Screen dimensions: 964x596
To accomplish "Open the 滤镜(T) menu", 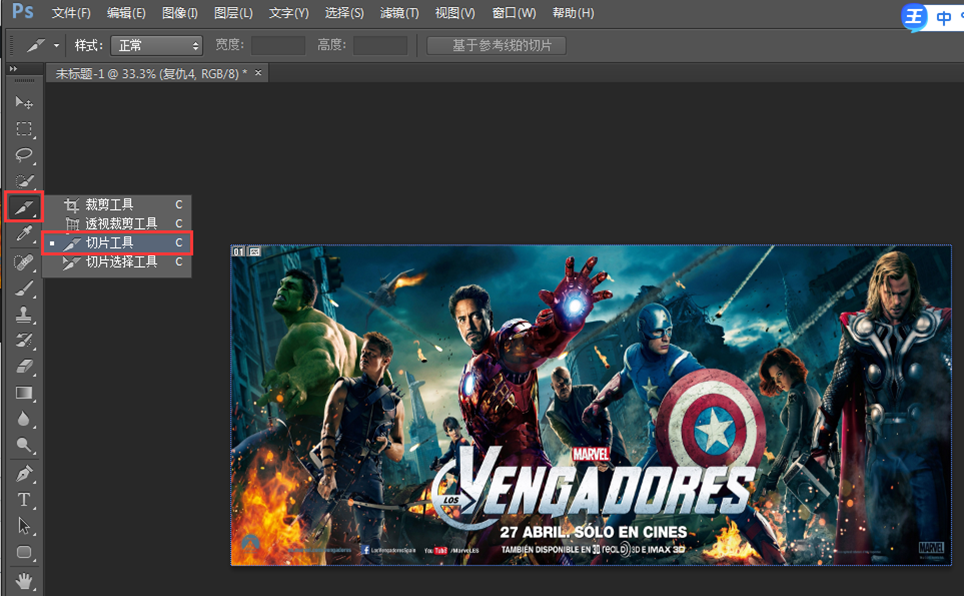I will tap(399, 13).
